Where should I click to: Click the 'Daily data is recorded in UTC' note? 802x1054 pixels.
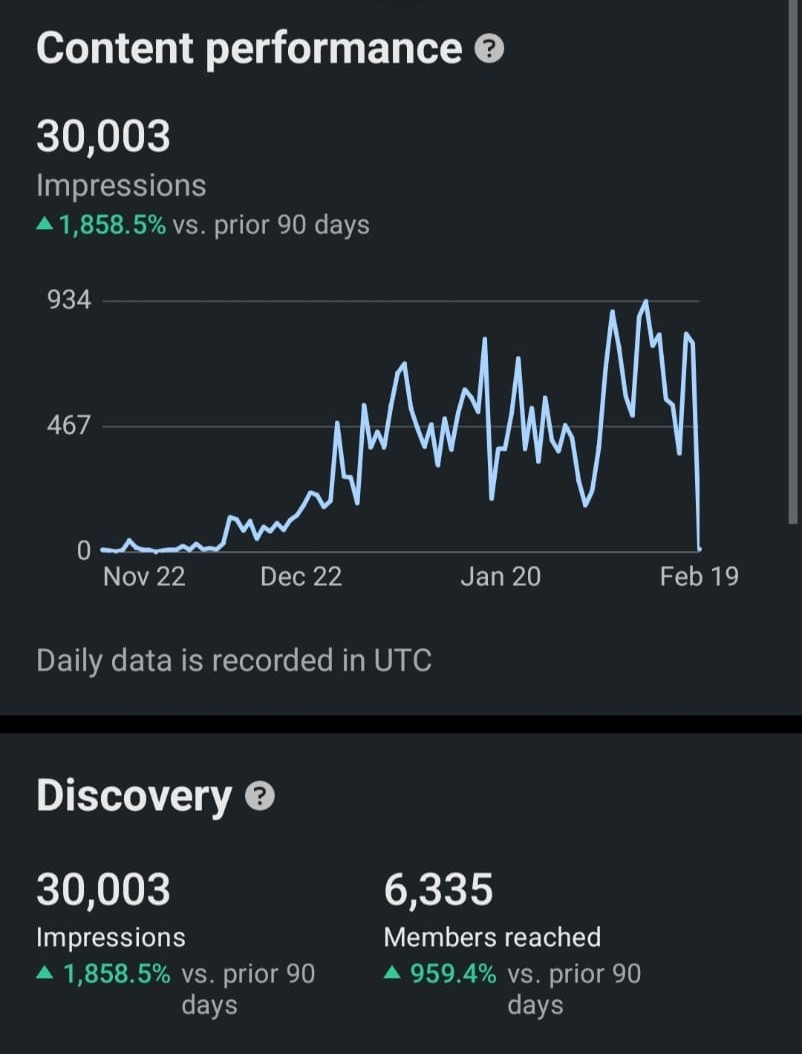(234, 660)
